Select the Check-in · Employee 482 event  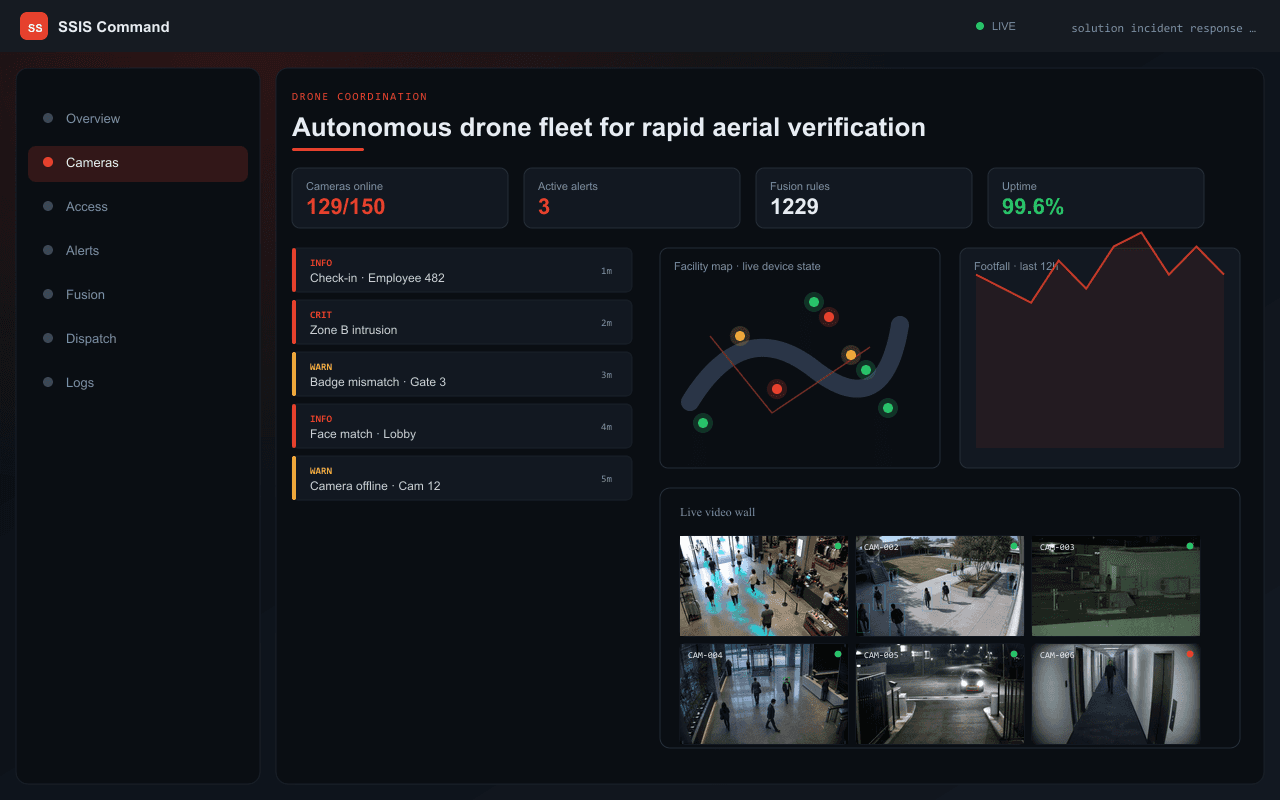pos(462,270)
